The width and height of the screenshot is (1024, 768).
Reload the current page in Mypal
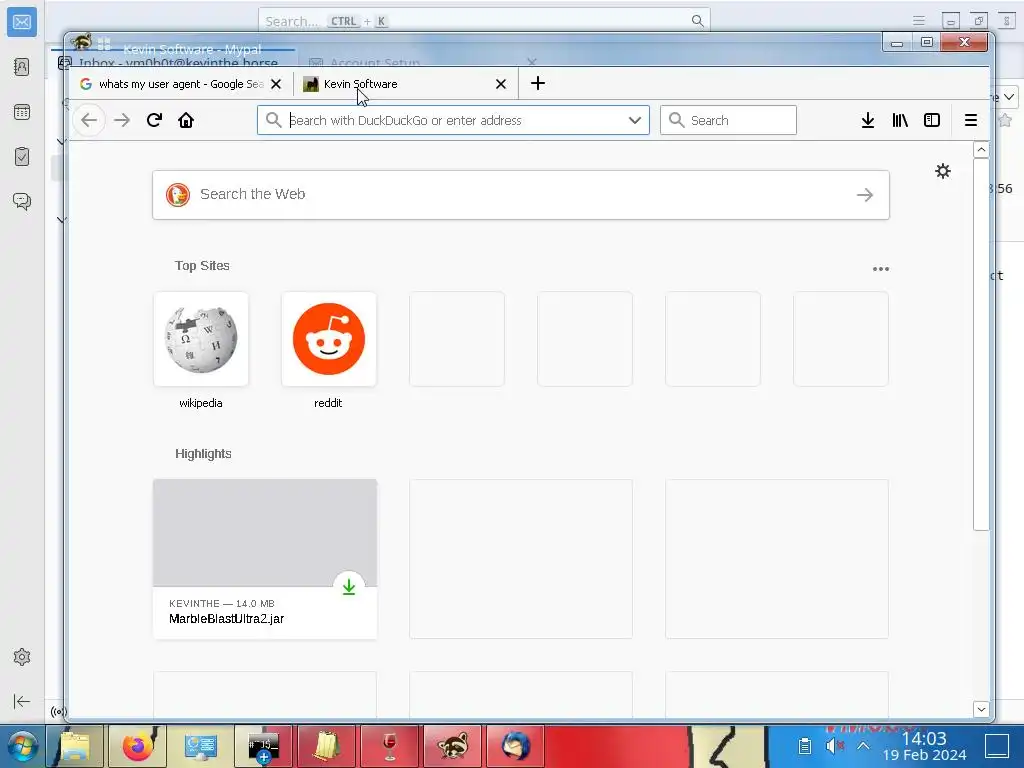[154, 120]
